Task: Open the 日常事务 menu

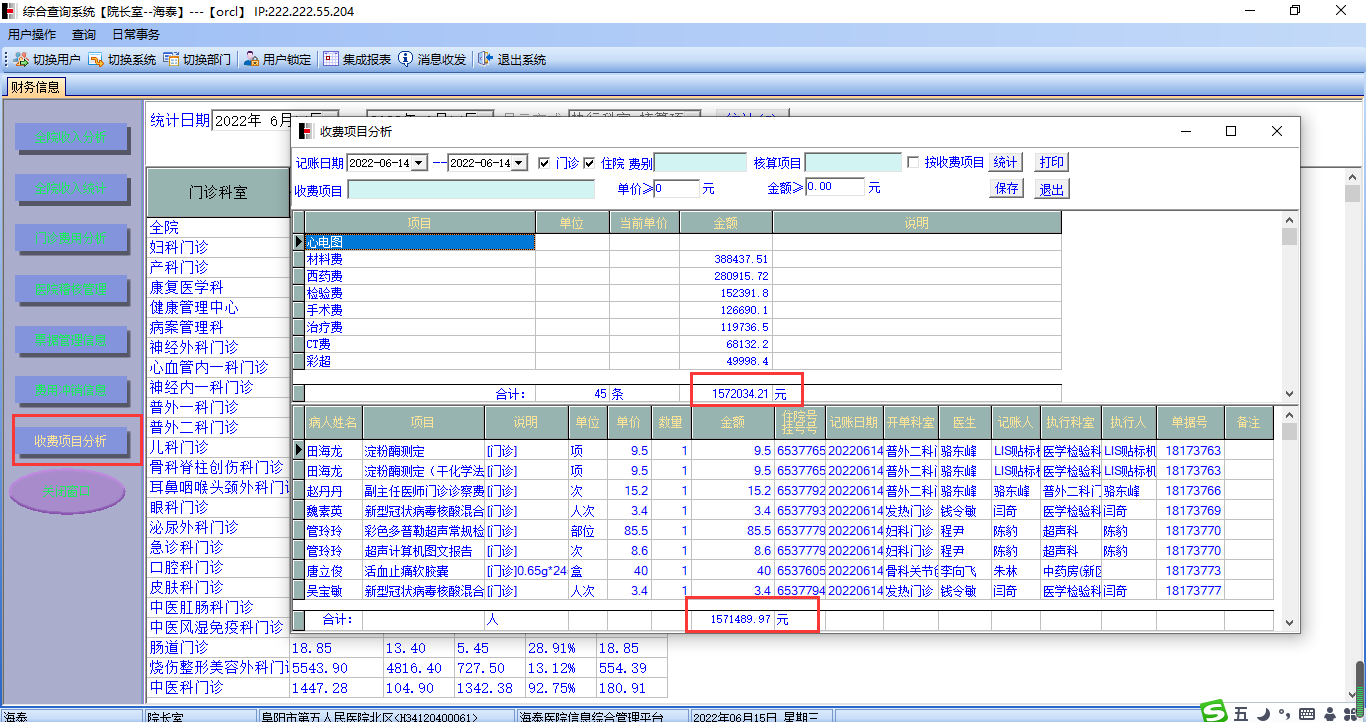Action: pyautogui.click(x=136, y=34)
